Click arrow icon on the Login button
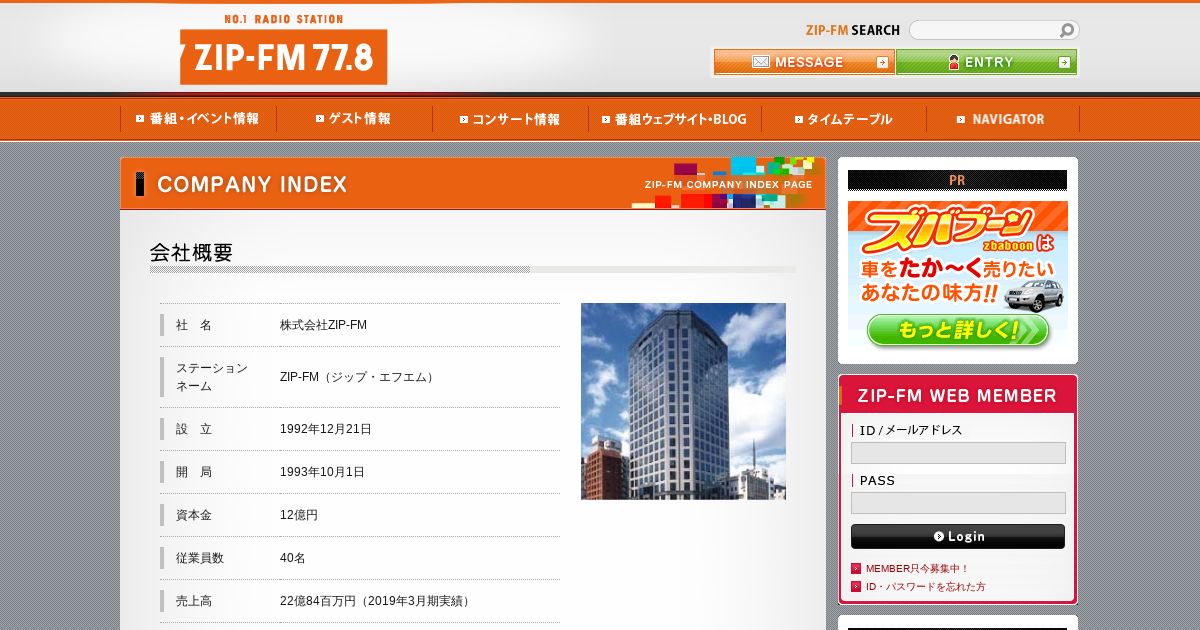1200x630 pixels. click(x=938, y=536)
